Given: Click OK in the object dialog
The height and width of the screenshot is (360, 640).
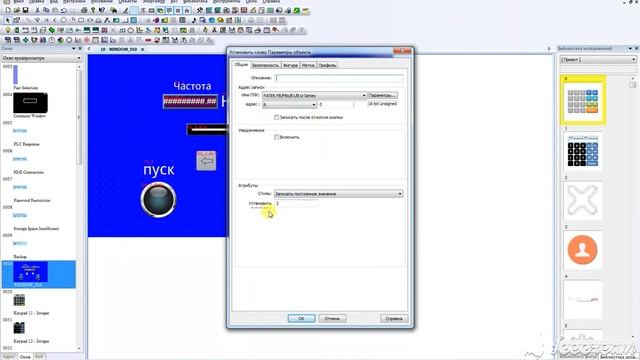Looking at the screenshot, I should pos(301,318).
